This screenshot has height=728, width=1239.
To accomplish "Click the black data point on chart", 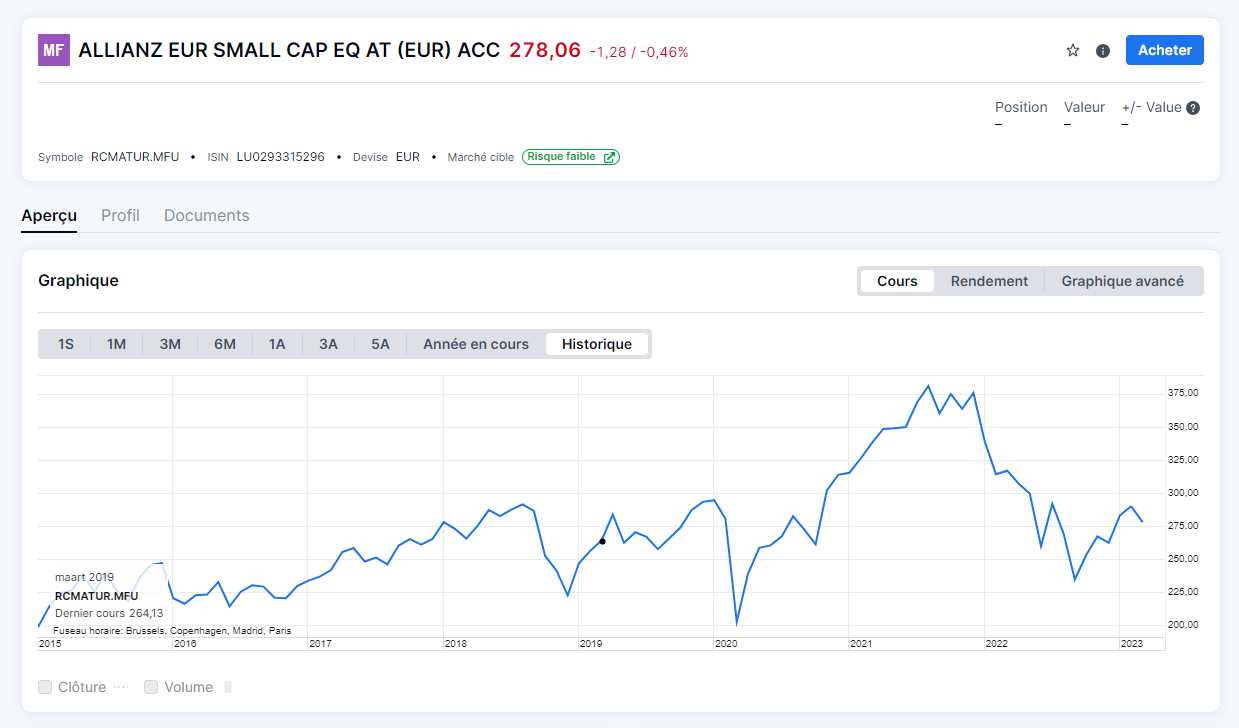I will (x=602, y=541).
